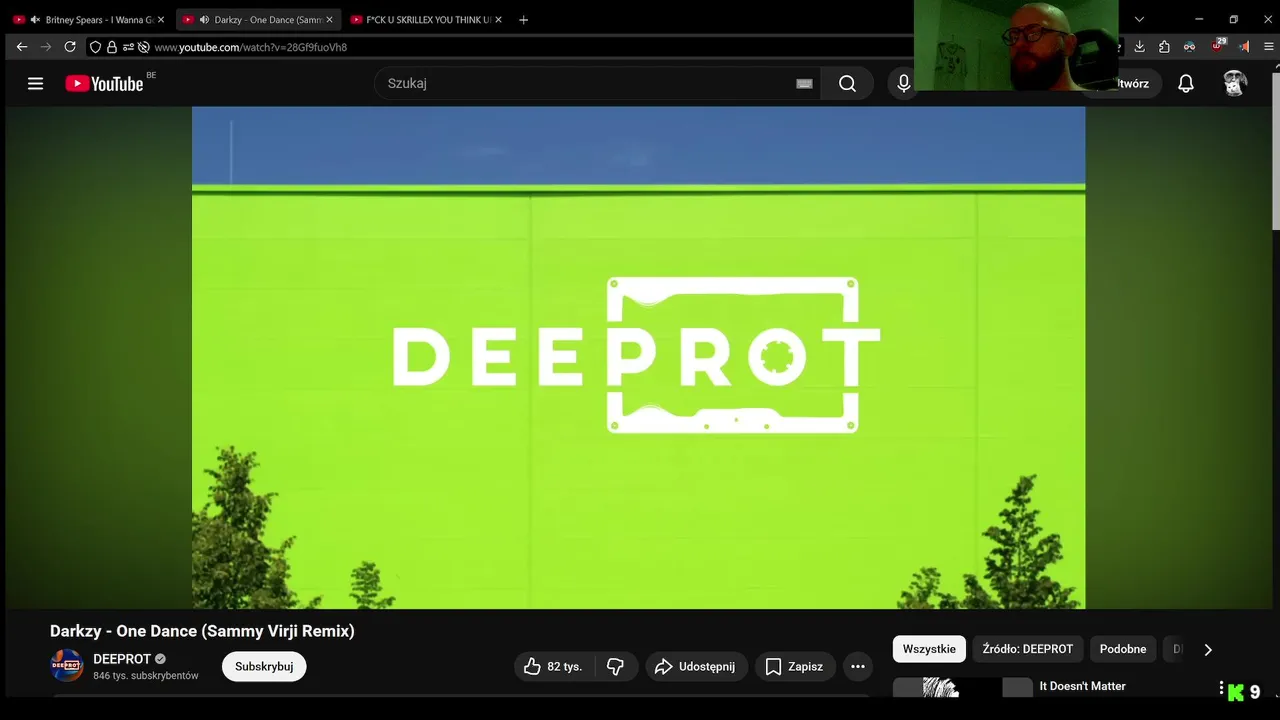Open It Doesn't Matter suggested video

(x=1082, y=686)
